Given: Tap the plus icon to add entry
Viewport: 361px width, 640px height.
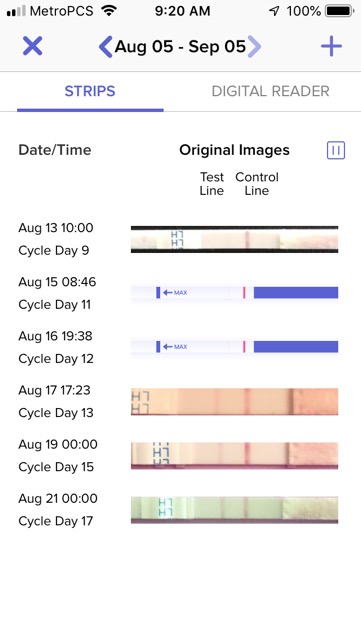Looking at the screenshot, I should [331, 46].
